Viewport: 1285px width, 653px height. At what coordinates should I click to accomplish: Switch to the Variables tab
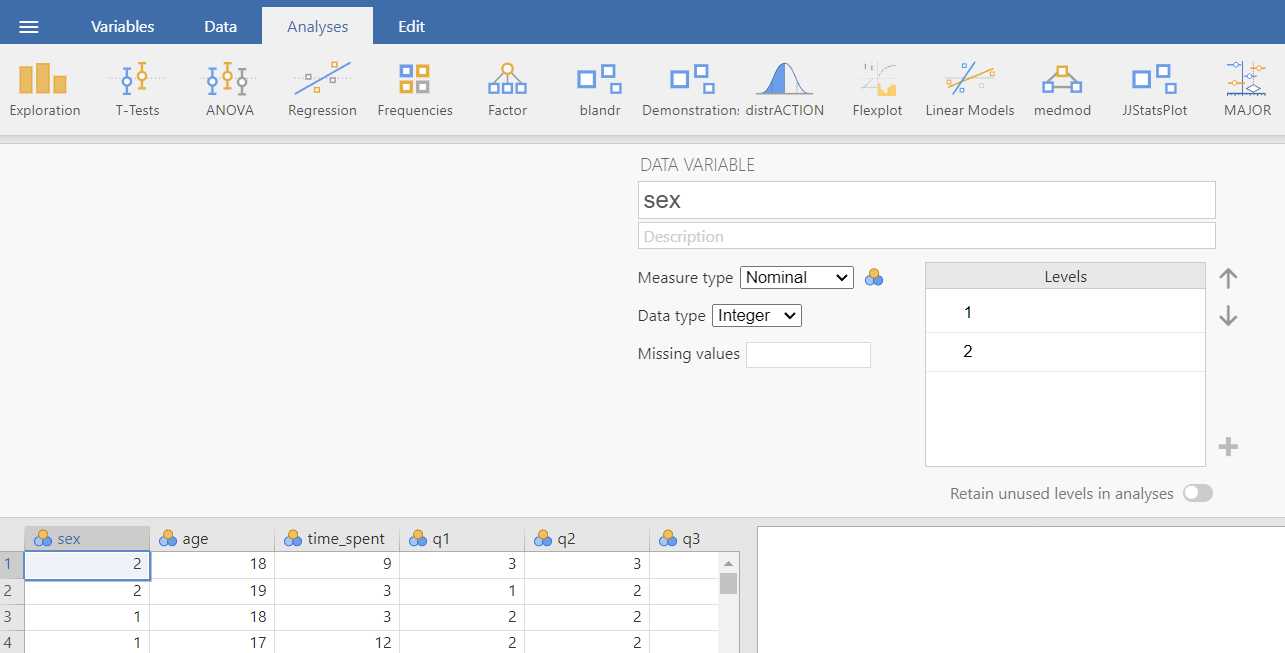122,27
